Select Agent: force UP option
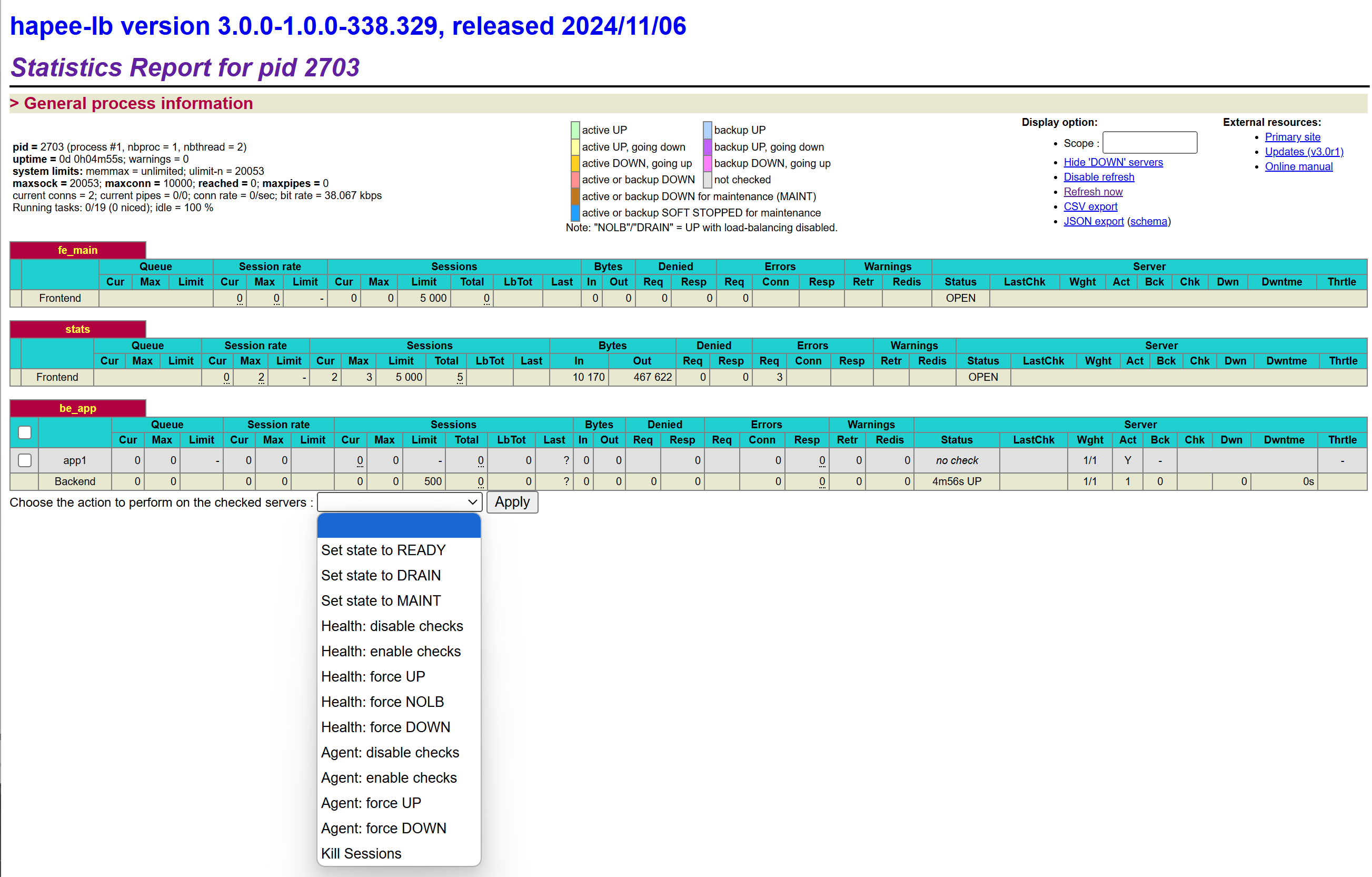 399,803
